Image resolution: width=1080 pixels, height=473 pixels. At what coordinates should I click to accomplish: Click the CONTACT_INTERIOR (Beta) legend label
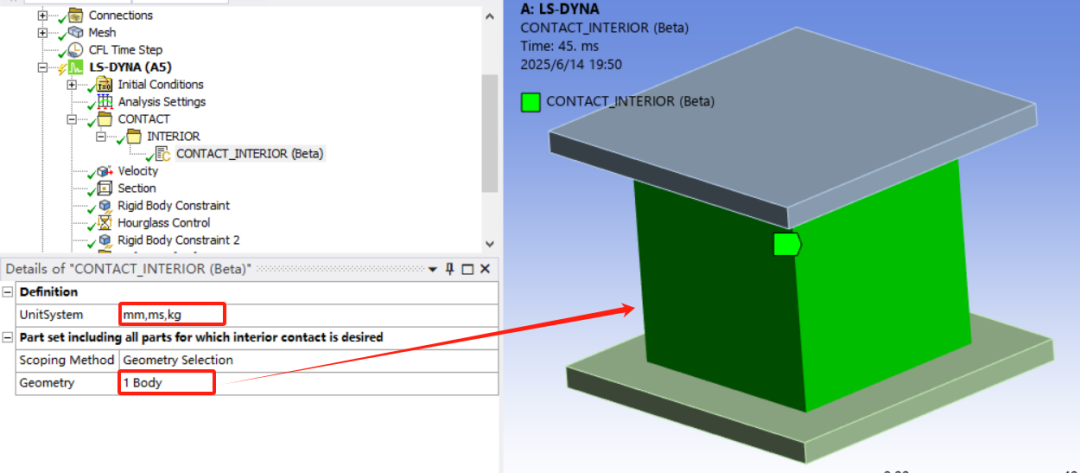point(630,102)
